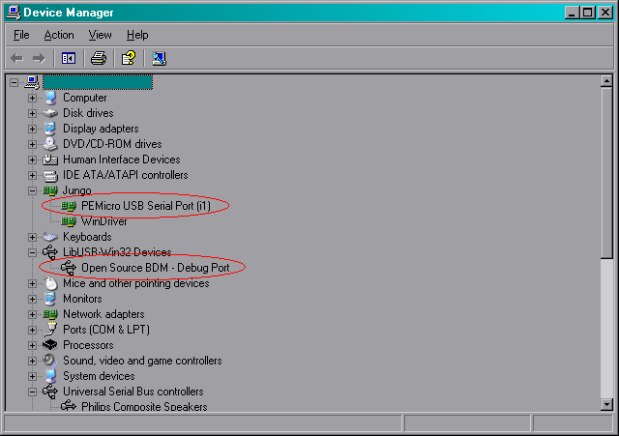Click the WinDriver device icon
The height and width of the screenshot is (436, 619).
coord(68,222)
